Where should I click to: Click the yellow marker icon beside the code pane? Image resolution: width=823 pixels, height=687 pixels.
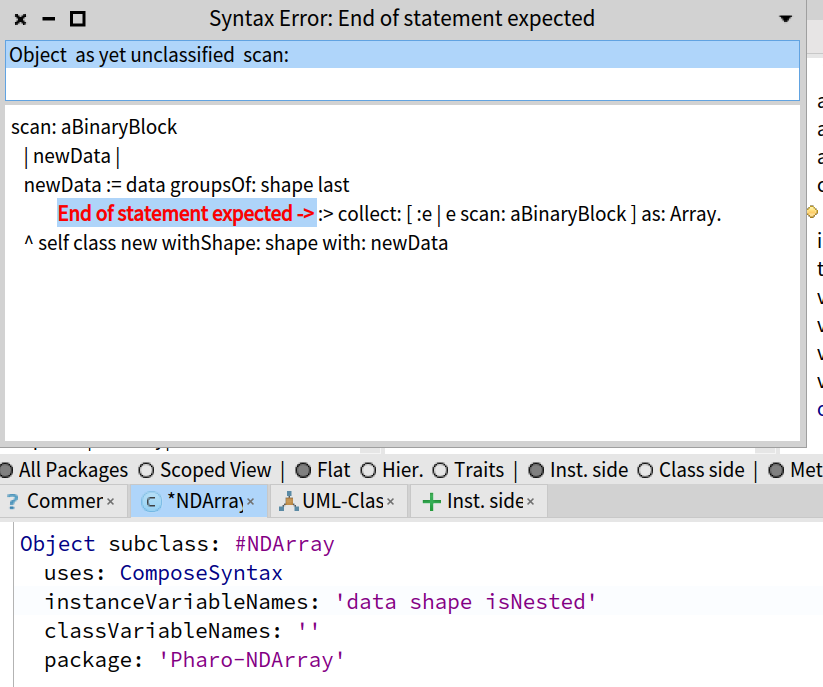pyautogui.click(x=812, y=212)
